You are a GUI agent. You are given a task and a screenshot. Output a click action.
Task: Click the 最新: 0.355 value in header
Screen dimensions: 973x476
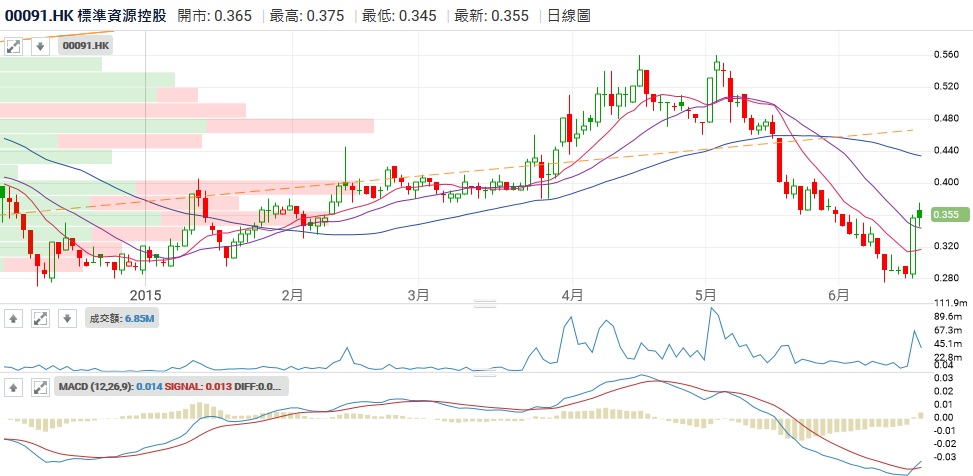(x=495, y=16)
